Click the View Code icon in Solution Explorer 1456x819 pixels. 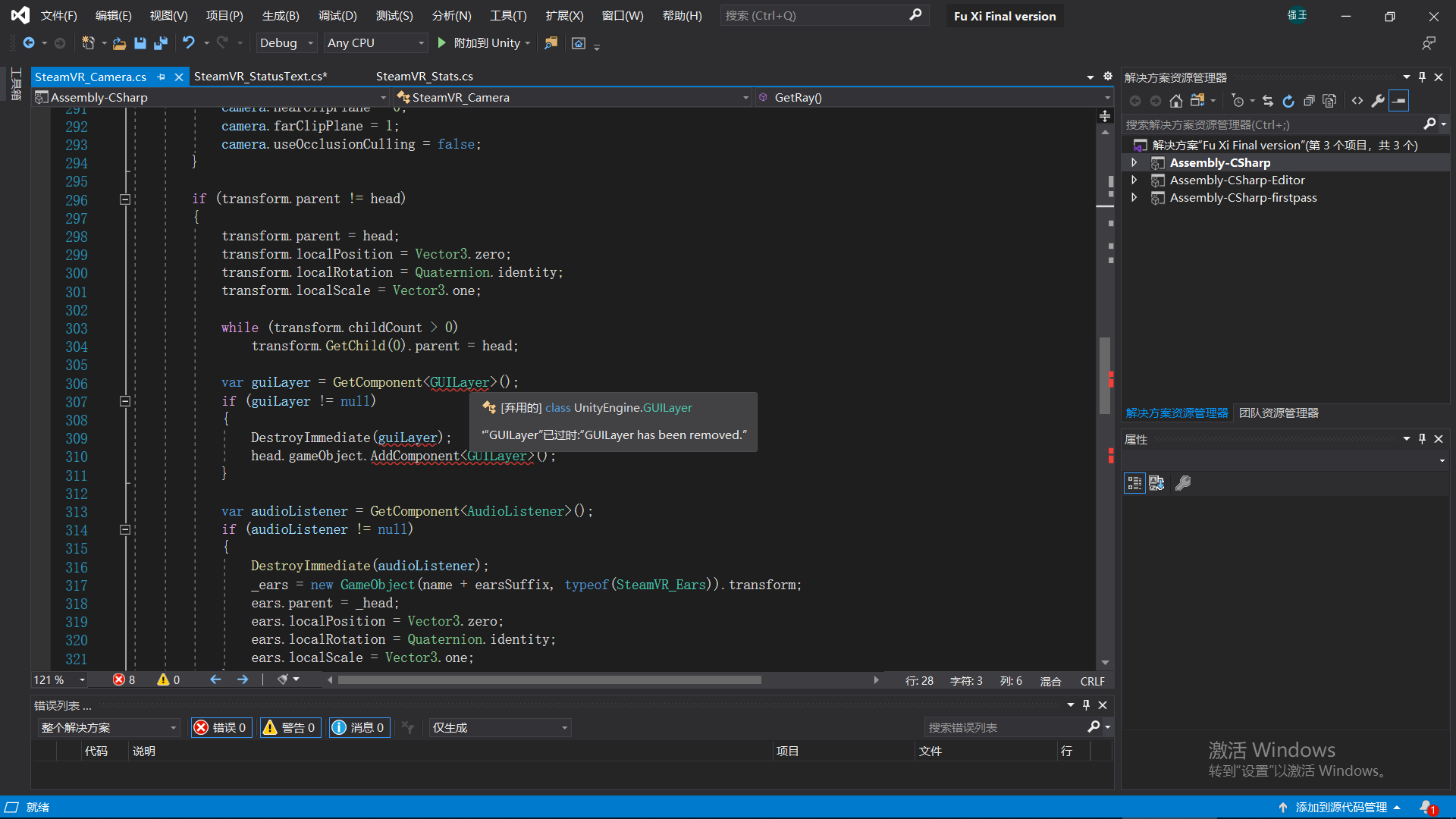1357,101
